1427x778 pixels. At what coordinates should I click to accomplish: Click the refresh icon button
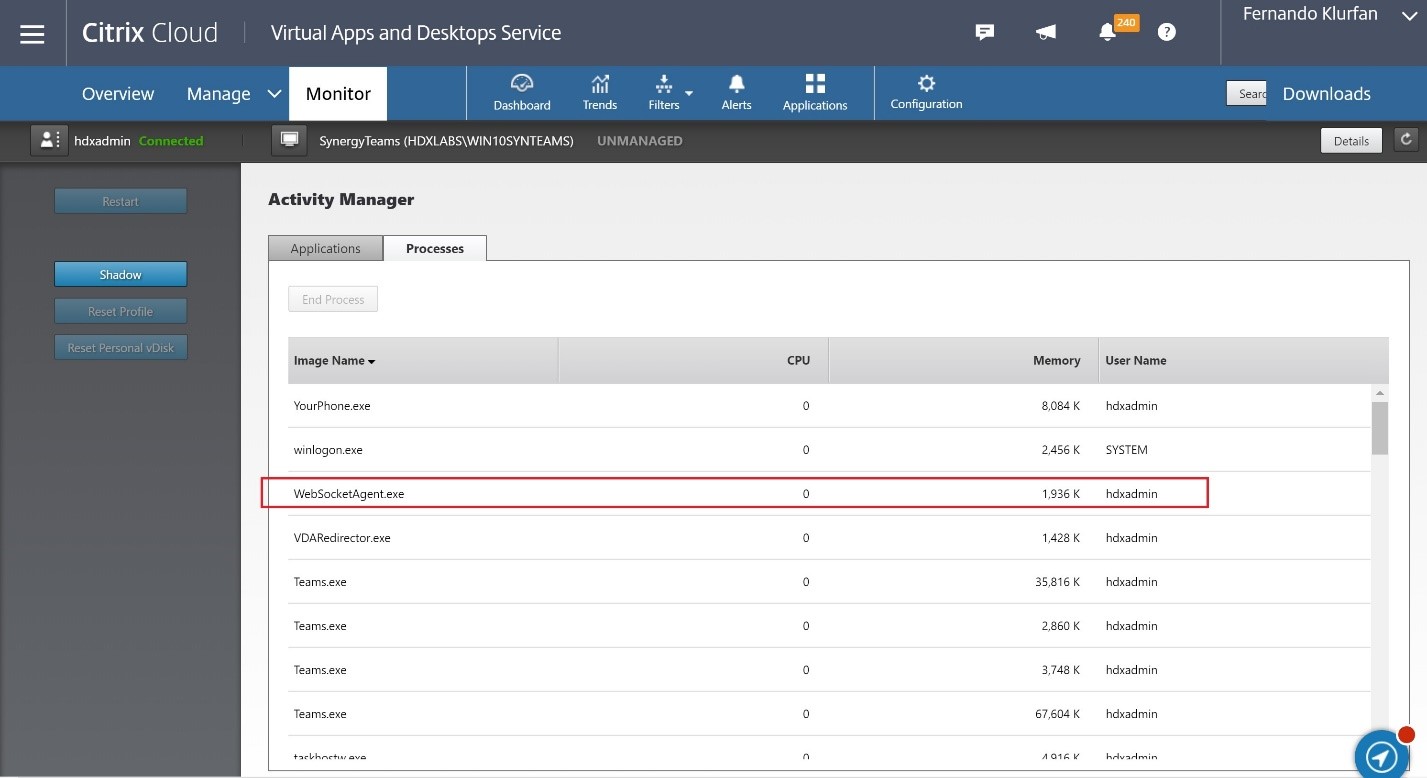[1406, 140]
